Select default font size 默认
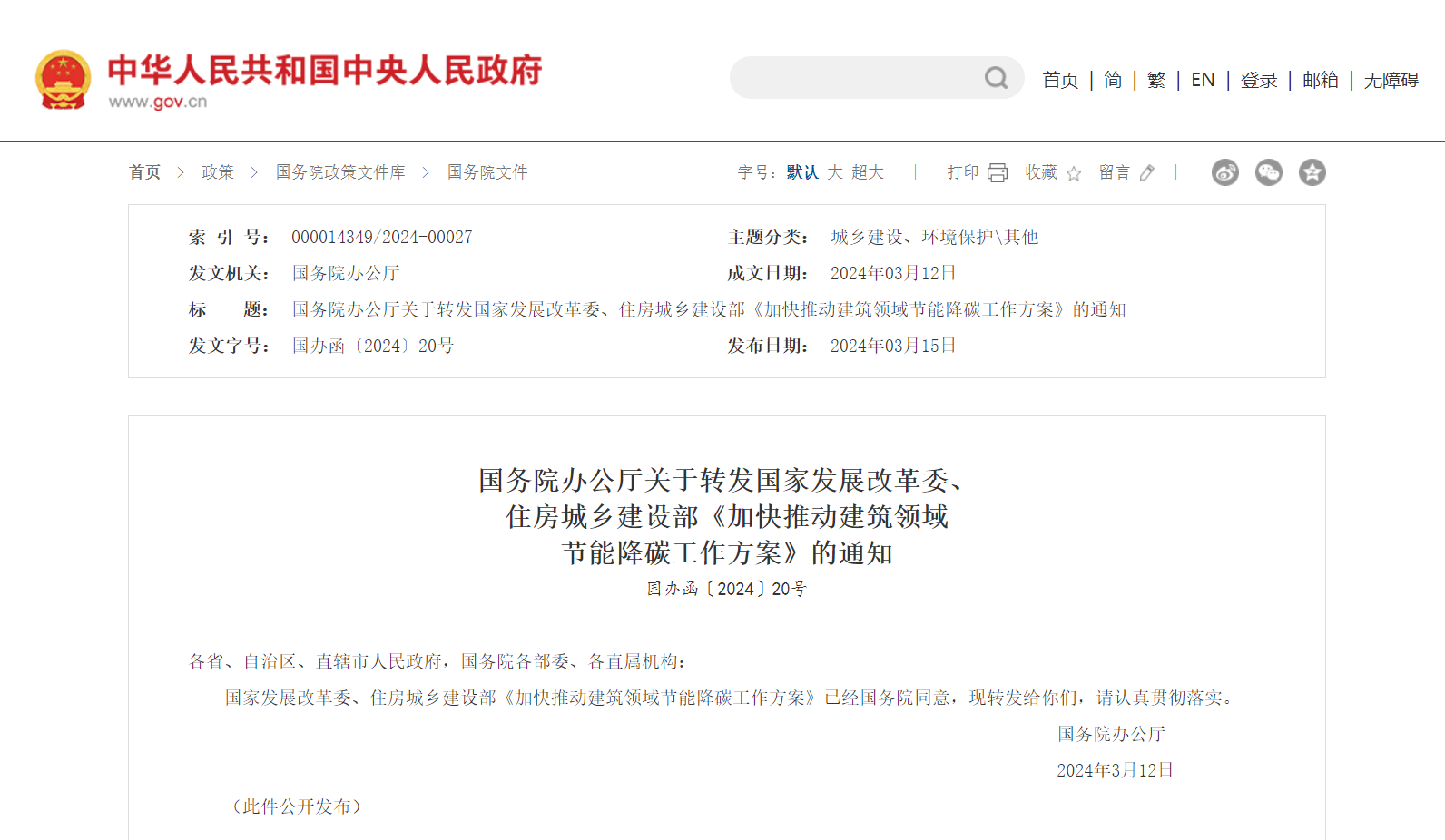The height and width of the screenshot is (840, 1445). coord(802,172)
